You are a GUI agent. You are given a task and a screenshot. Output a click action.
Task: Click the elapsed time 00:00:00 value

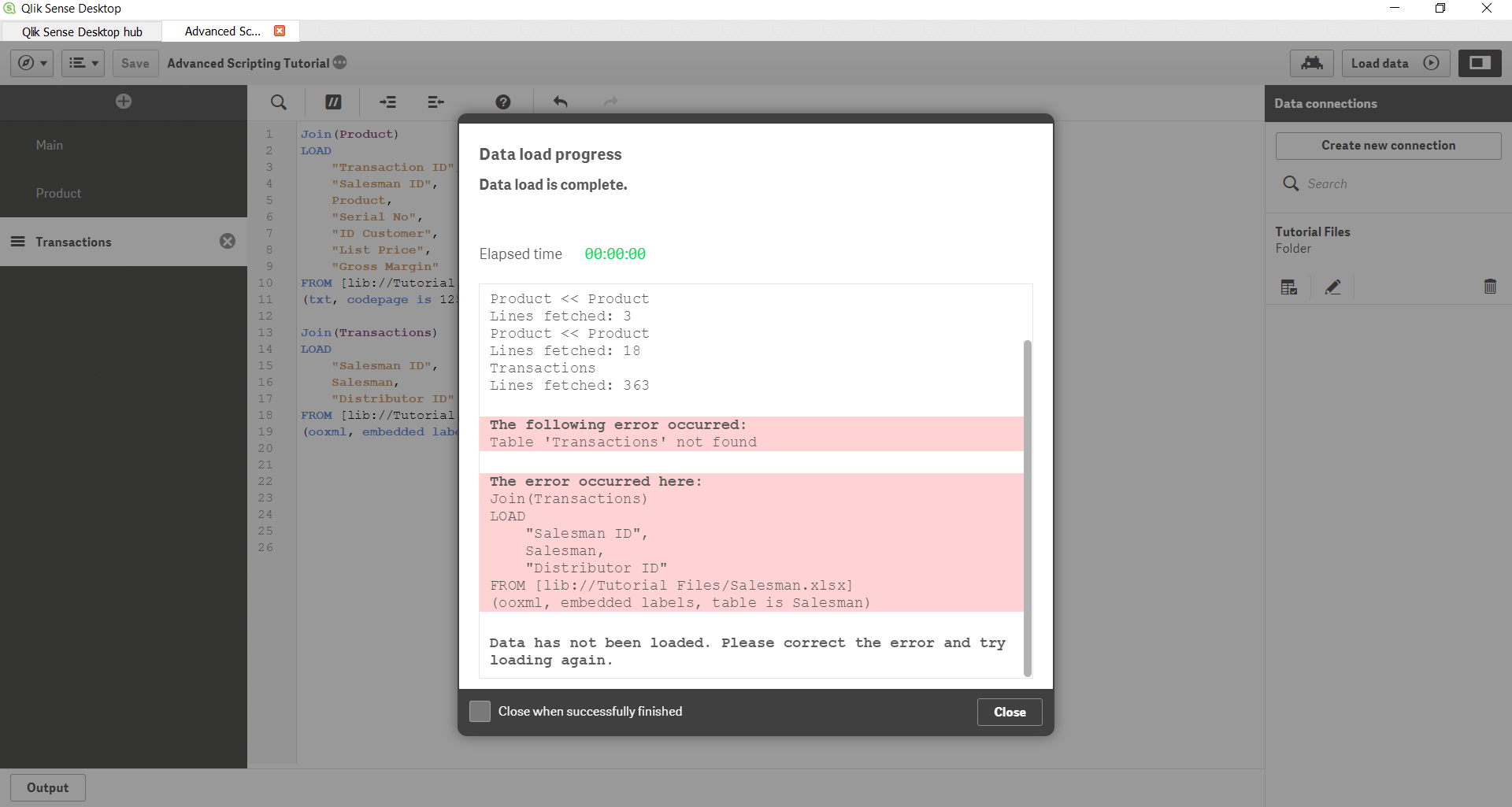(x=615, y=254)
